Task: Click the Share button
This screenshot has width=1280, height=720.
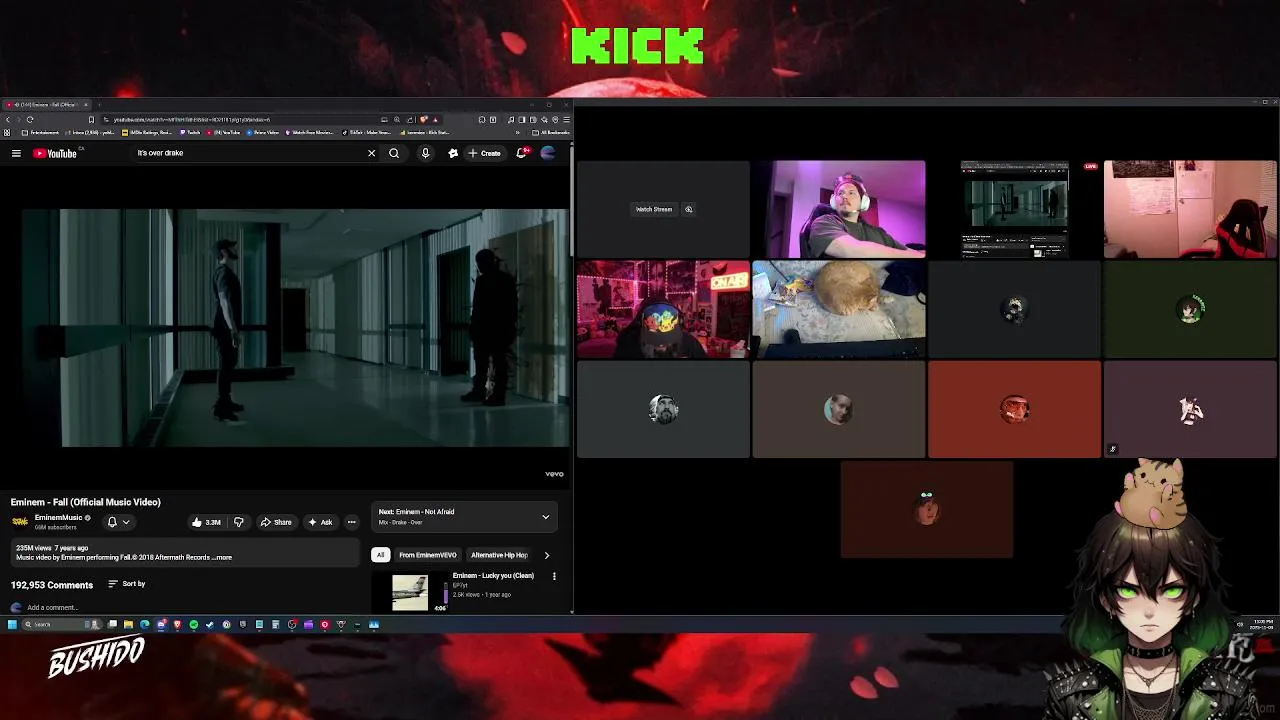Action: click(x=276, y=522)
